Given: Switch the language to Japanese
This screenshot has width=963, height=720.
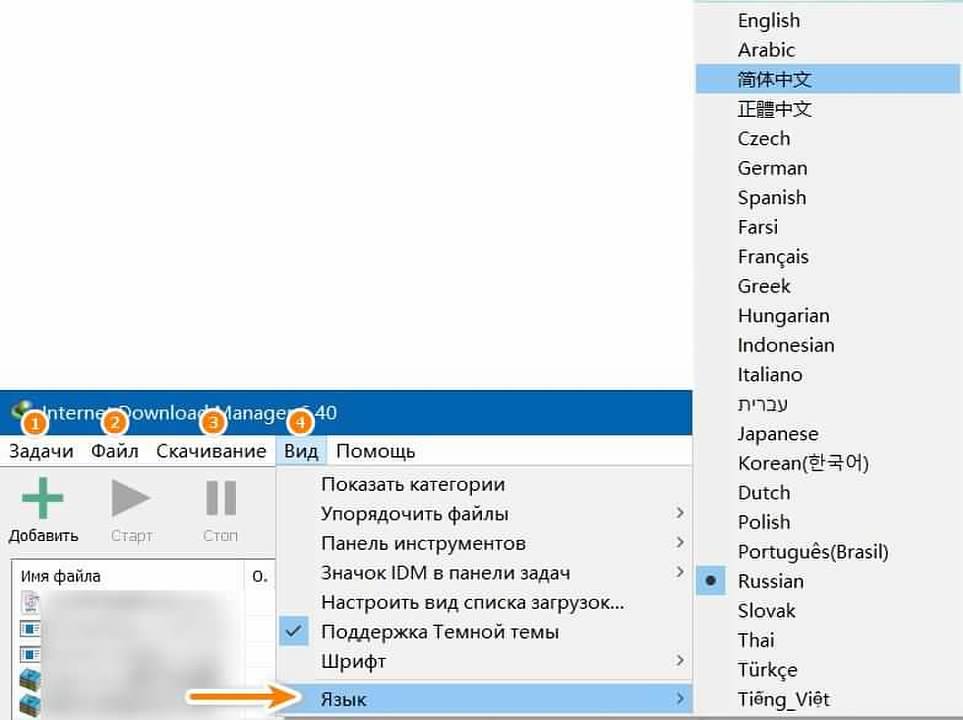Looking at the screenshot, I should pyautogui.click(x=828, y=433).
